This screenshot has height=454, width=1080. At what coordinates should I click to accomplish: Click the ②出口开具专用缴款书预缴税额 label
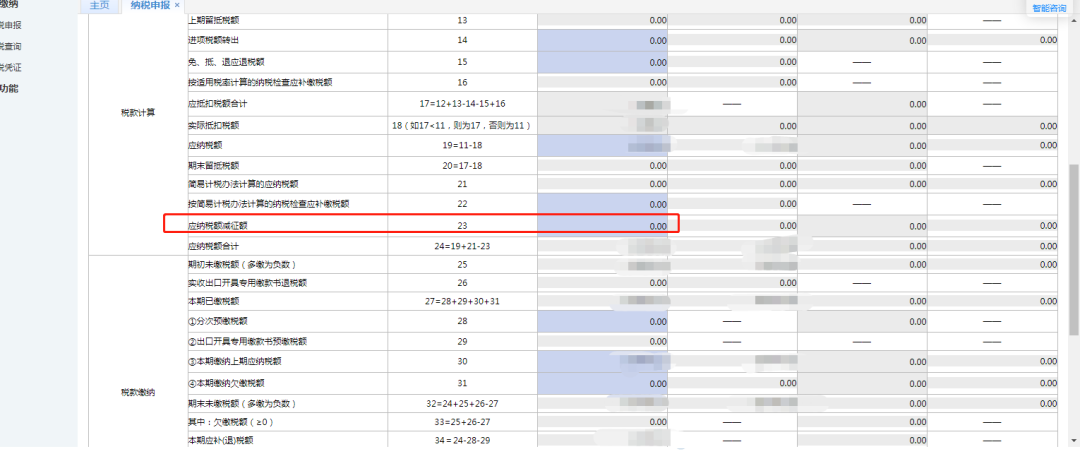247,341
